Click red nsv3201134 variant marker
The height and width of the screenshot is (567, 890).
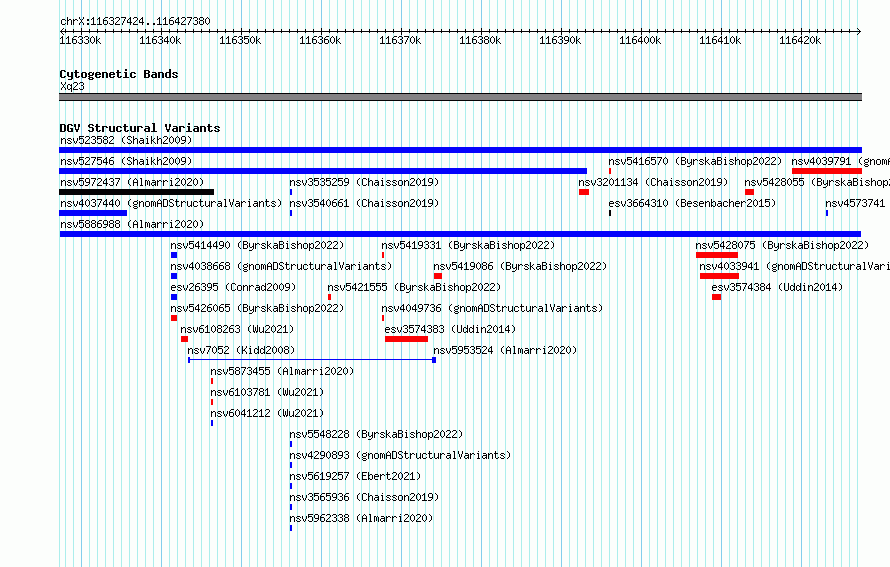[584, 192]
